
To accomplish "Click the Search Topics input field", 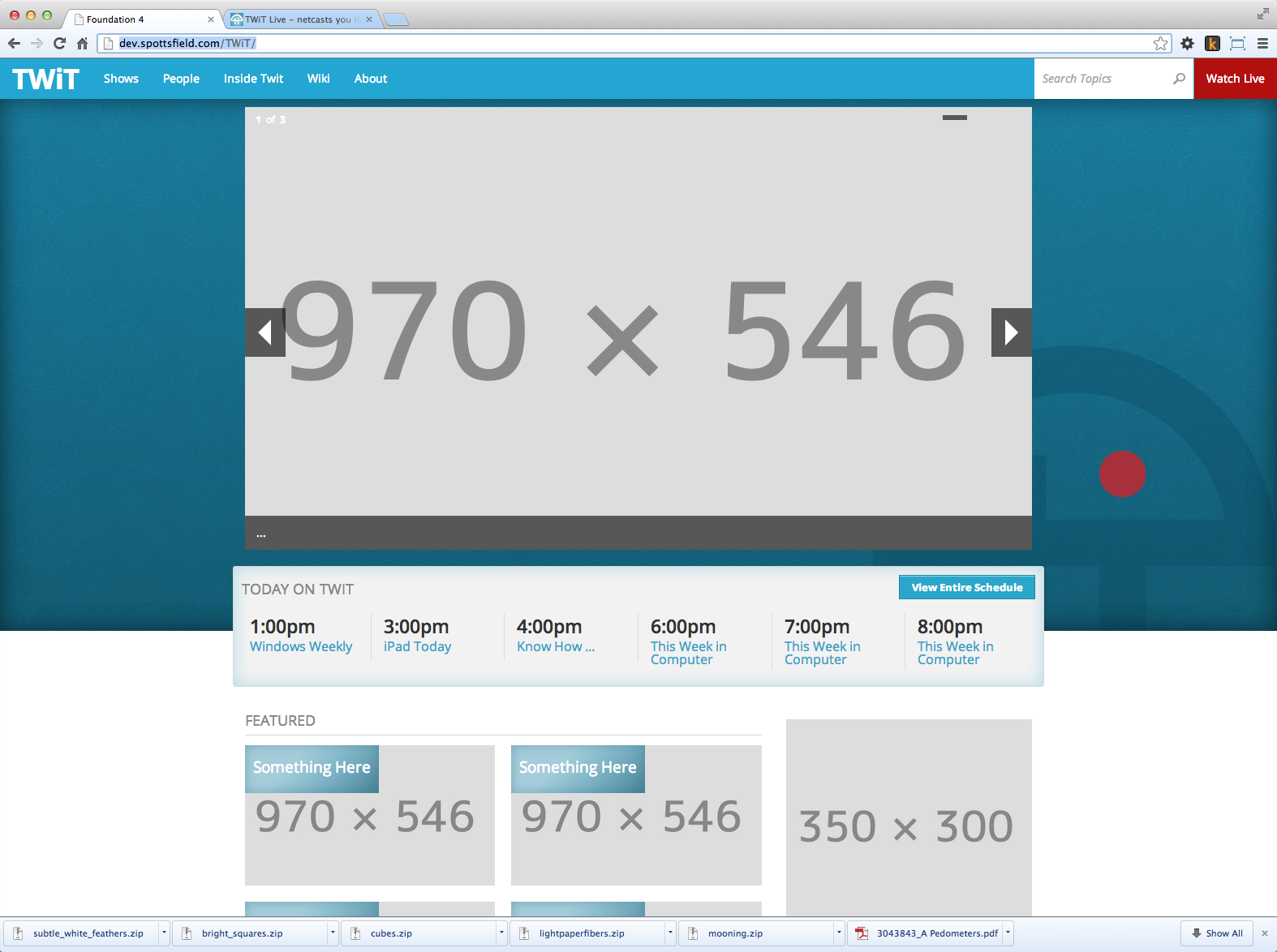I will pos(1103,79).
